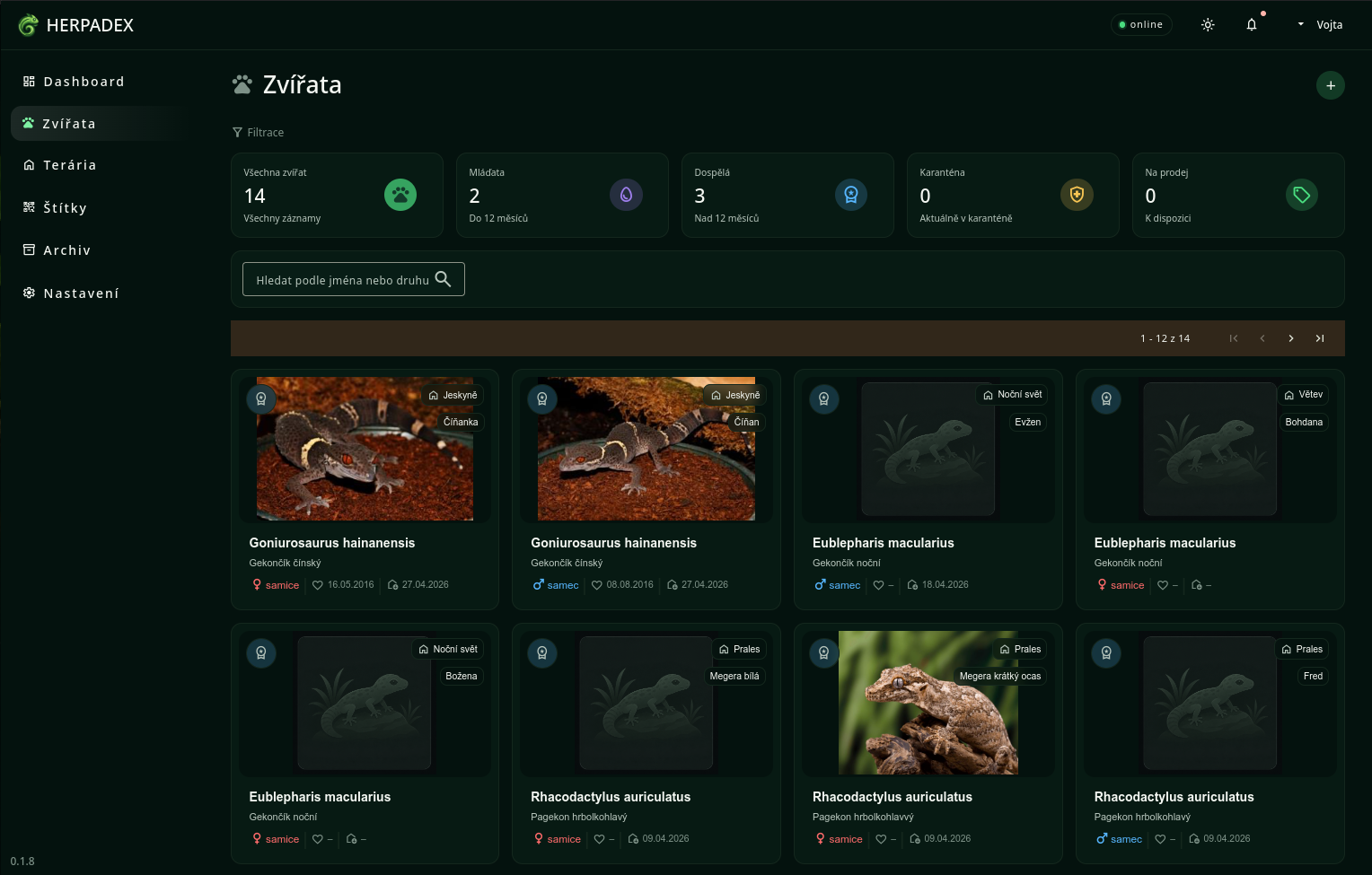This screenshot has width=1372, height=875.
Task: Click the online status indicator
Action: [x=1140, y=24]
